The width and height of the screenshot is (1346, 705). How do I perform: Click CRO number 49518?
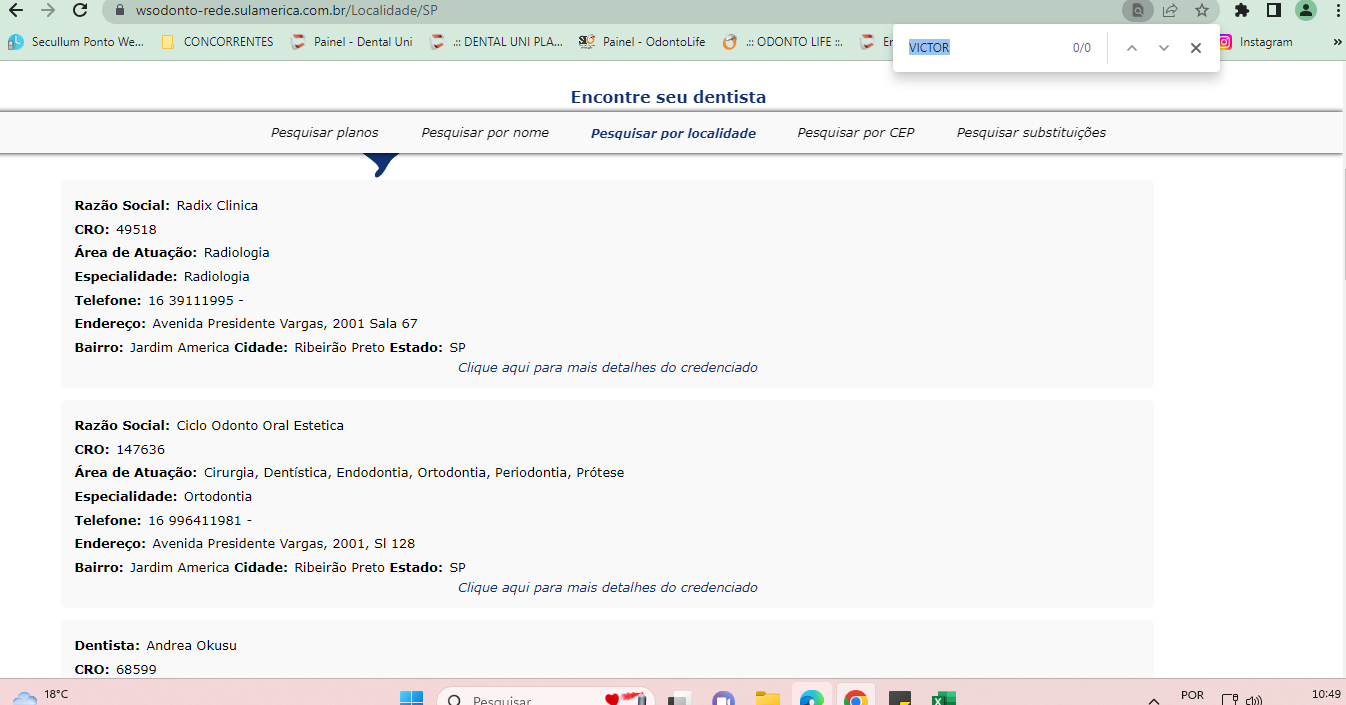coord(136,229)
